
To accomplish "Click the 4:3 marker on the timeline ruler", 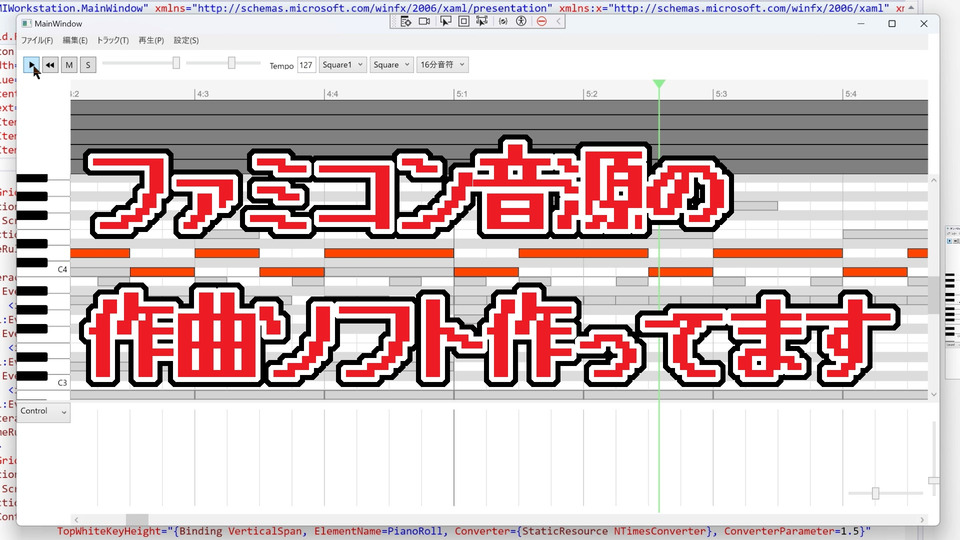I will 203,94.
